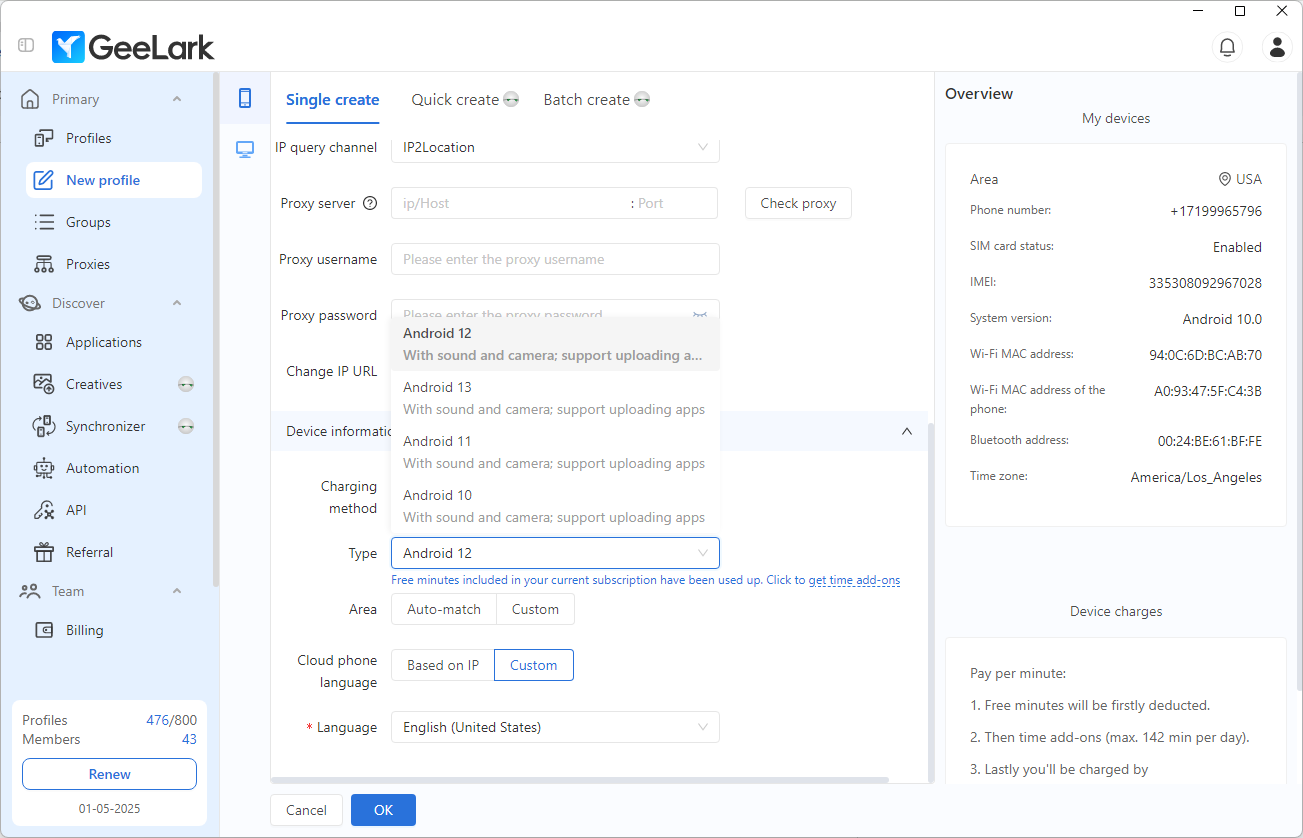Focus the Proxy username field
The height and width of the screenshot is (838, 1303).
pyautogui.click(x=555, y=259)
